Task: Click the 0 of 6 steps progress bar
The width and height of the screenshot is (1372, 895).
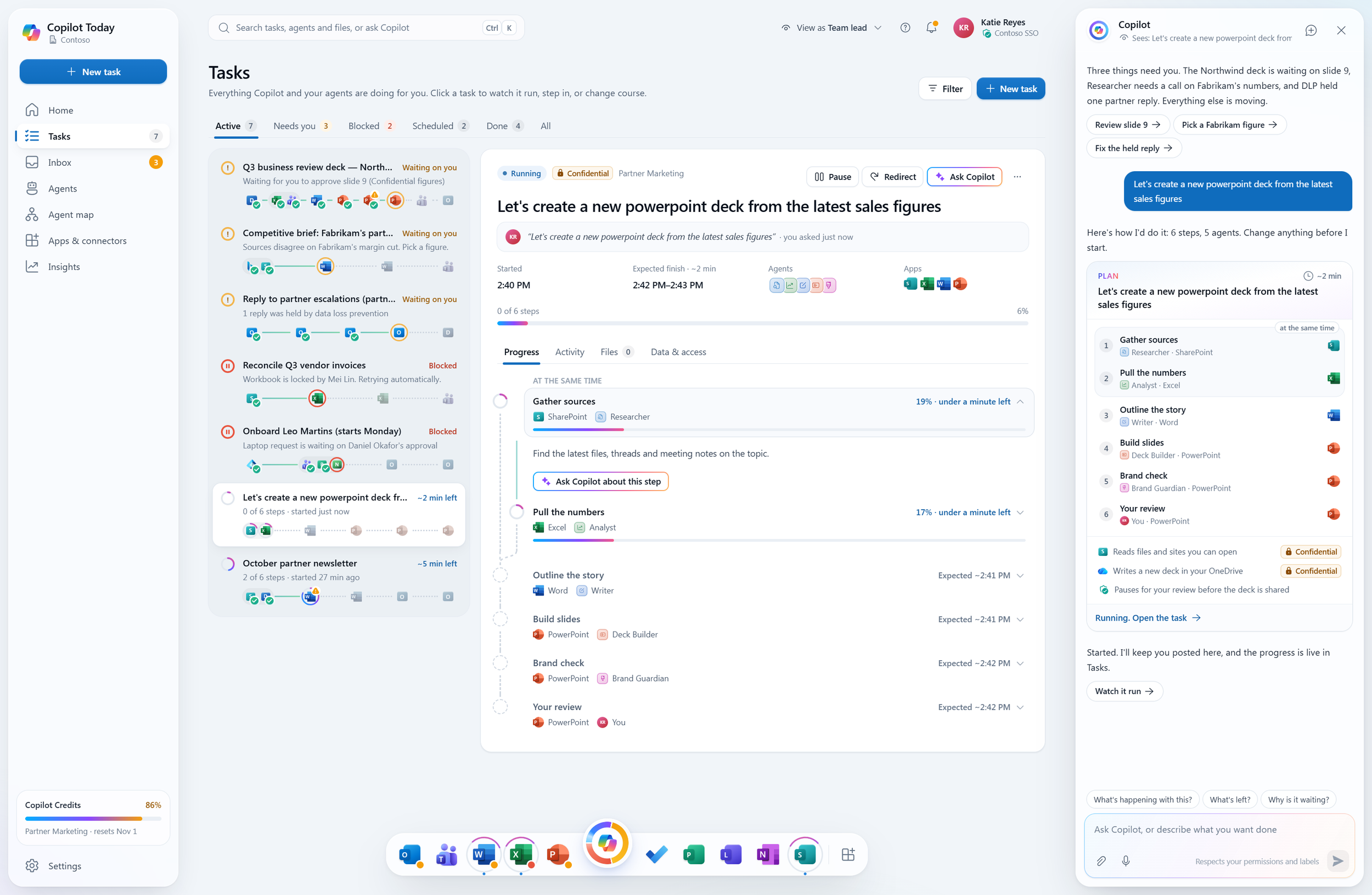Action: [x=762, y=323]
